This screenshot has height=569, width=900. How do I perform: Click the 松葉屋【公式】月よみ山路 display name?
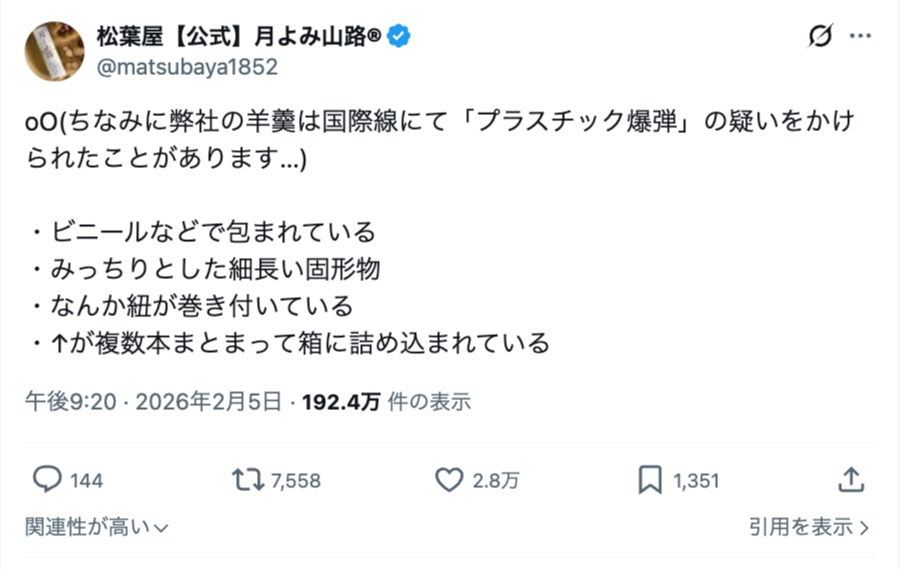(239, 37)
